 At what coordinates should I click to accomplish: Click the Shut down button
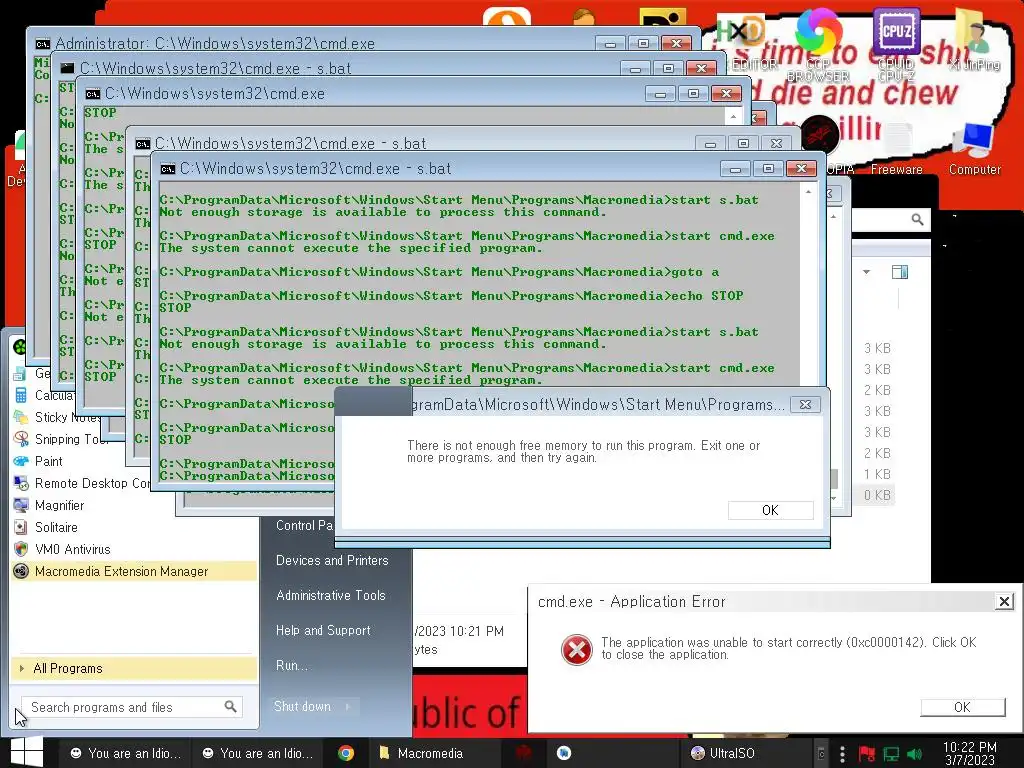pos(302,707)
